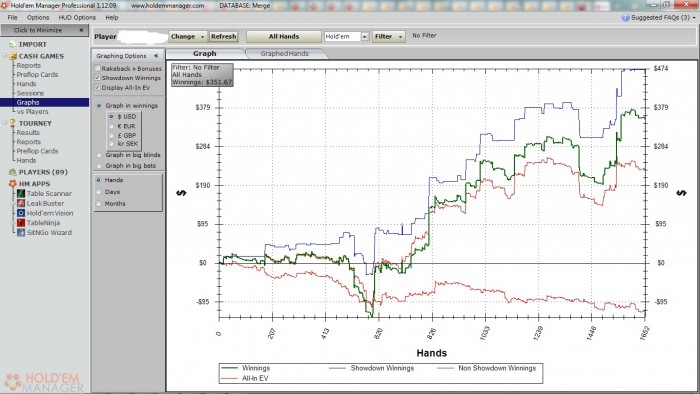The width and height of the screenshot is (700, 394).
Task: Select £ GBP currency radio
Action: (111, 135)
